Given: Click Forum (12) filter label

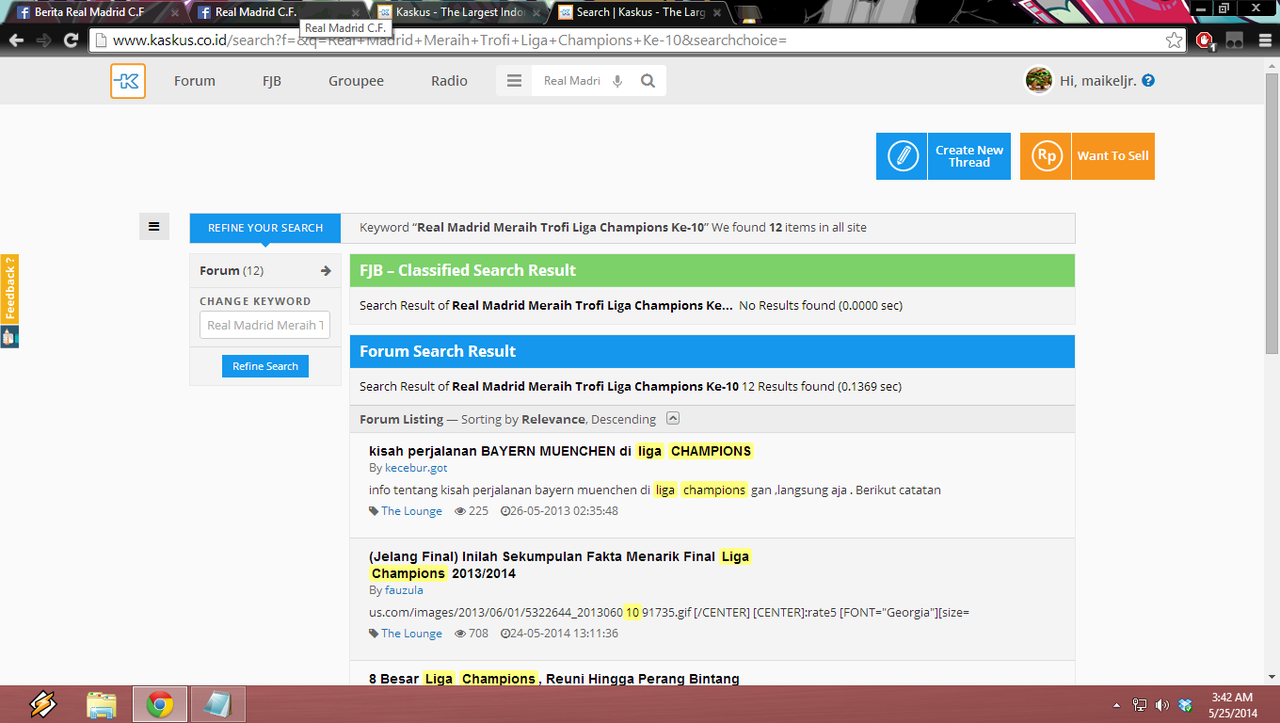Looking at the screenshot, I should pyautogui.click(x=231, y=271).
